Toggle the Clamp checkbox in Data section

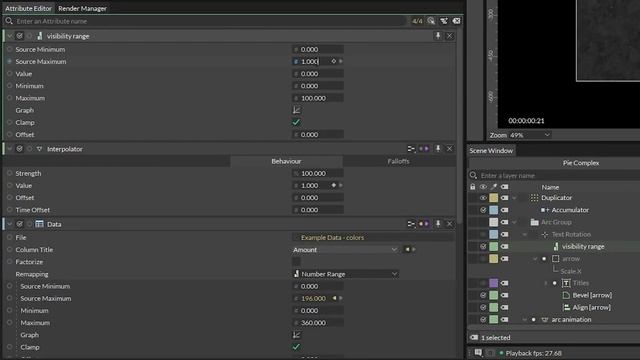[x=296, y=347]
